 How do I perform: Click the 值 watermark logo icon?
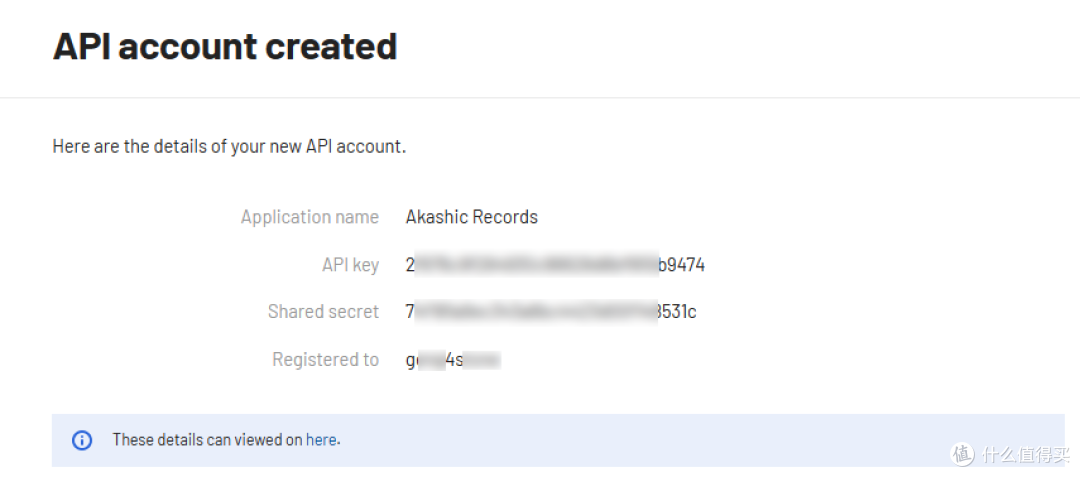(962, 454)
